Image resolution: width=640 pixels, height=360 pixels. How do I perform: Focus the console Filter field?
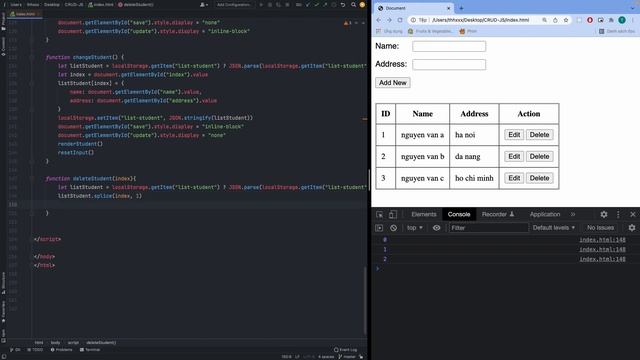pyautogui.click(x=489, y=228)
